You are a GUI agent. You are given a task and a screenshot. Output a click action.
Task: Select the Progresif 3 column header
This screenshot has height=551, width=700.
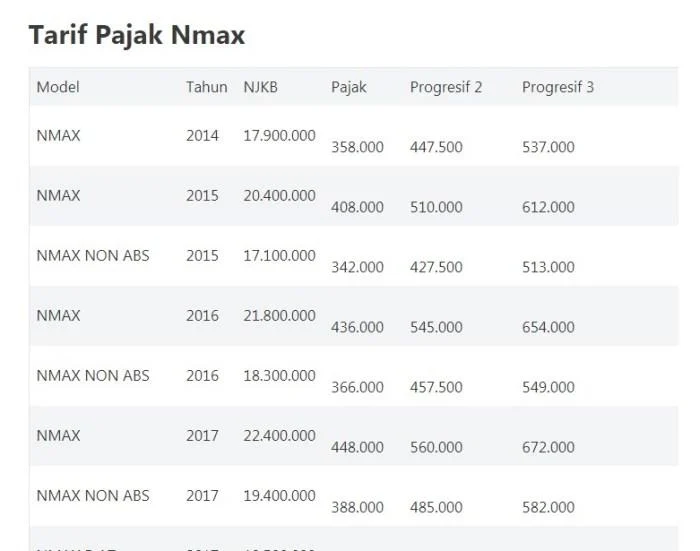pos(558,88)
